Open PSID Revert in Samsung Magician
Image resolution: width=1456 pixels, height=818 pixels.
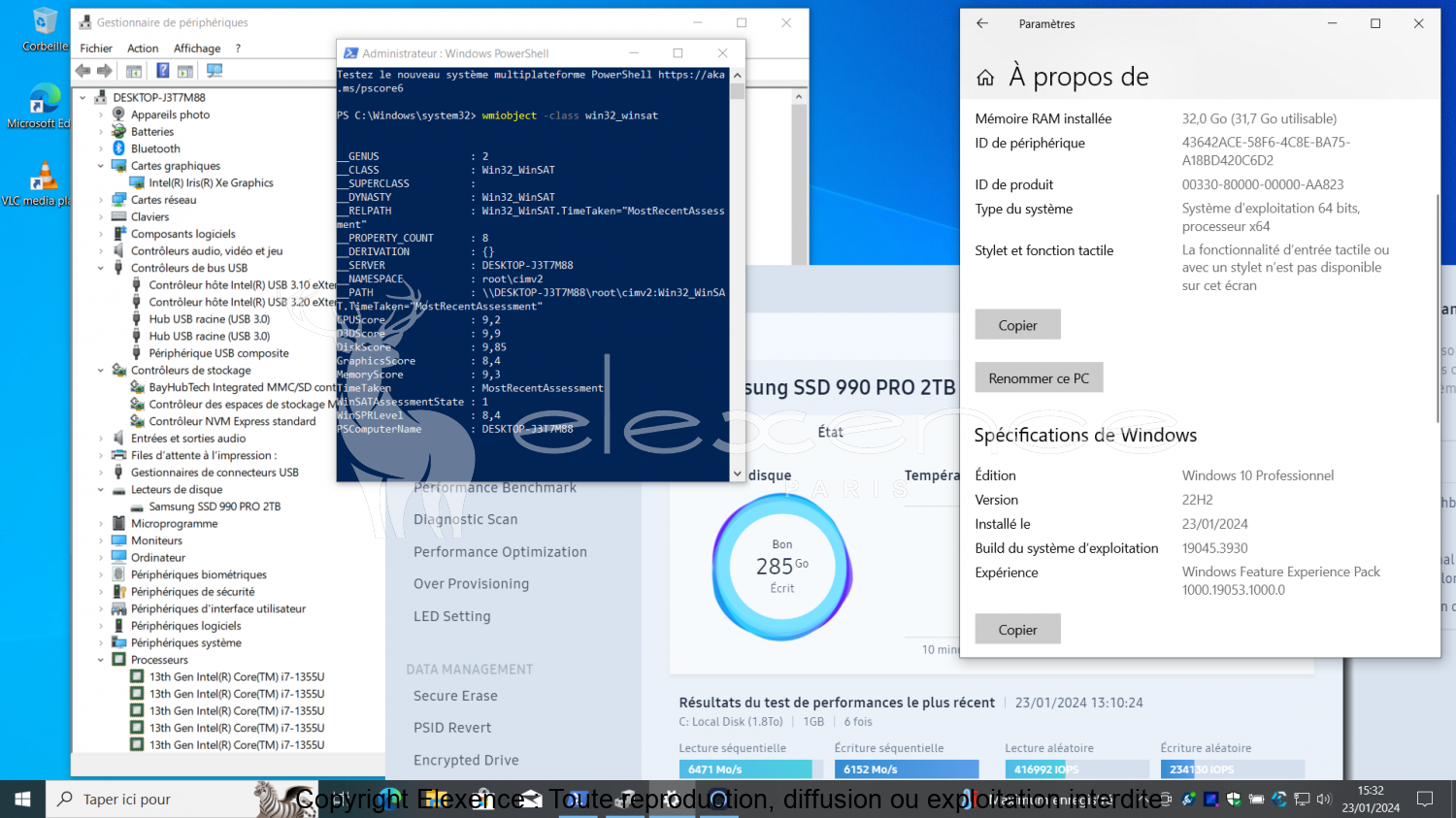[x=452, y=728]
